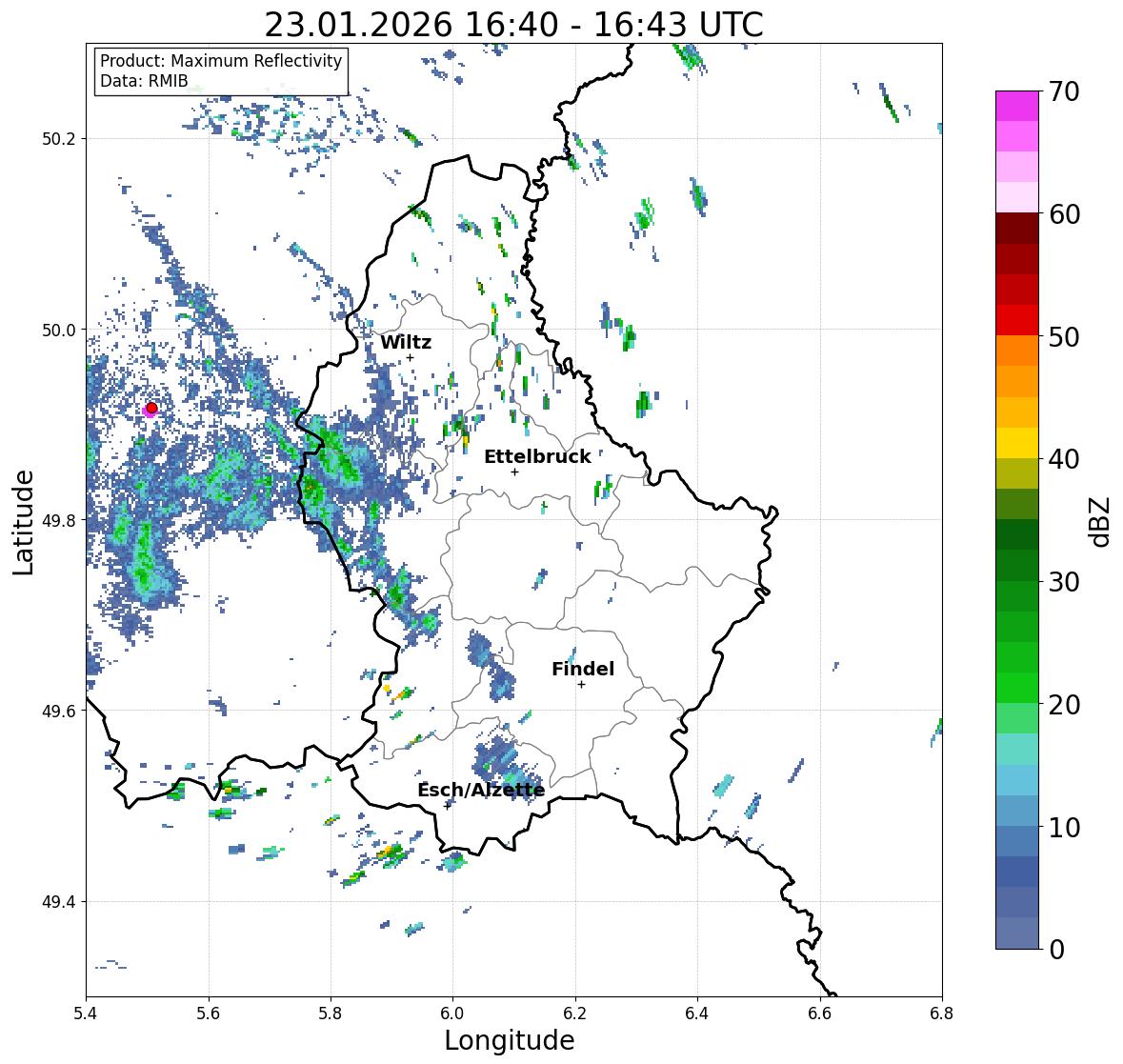This screenshot has height=1064, width=1123.
Task: Click the Ettelbruck plus marker
Action: point(514,472)
